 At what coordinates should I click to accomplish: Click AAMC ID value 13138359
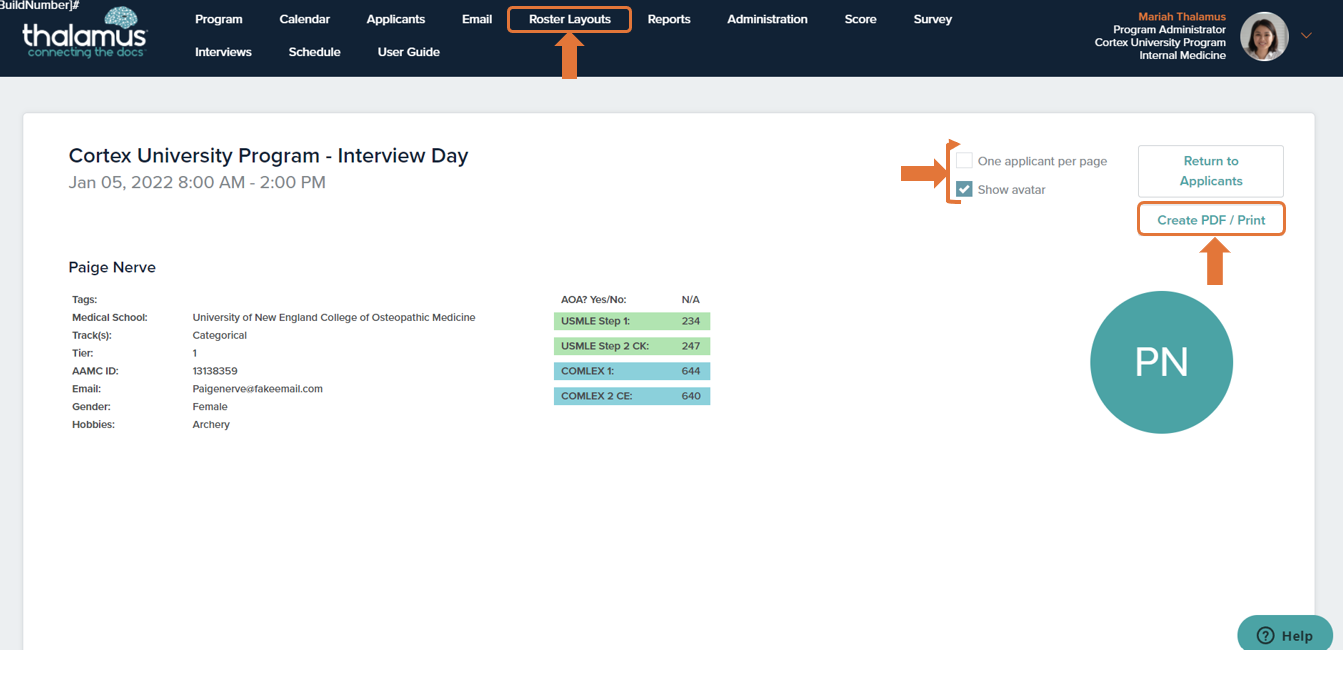tap(215, 371)
